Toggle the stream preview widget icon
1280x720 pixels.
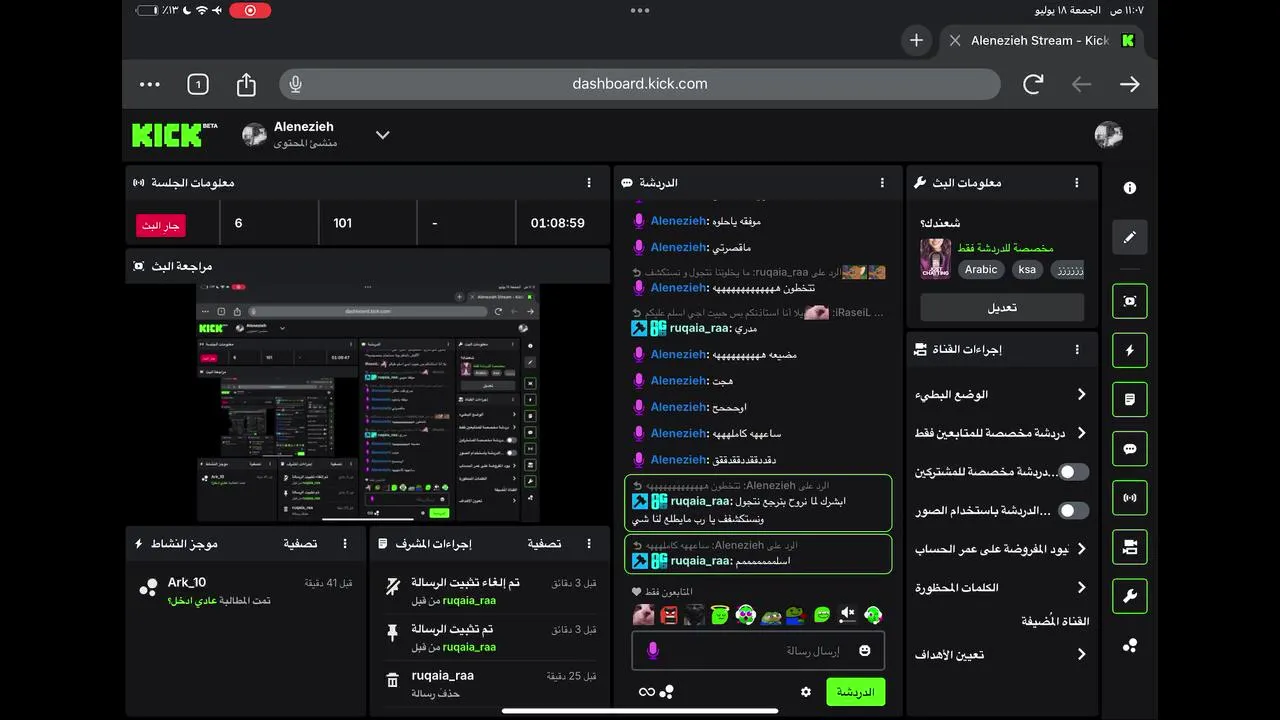(1129, 301)
